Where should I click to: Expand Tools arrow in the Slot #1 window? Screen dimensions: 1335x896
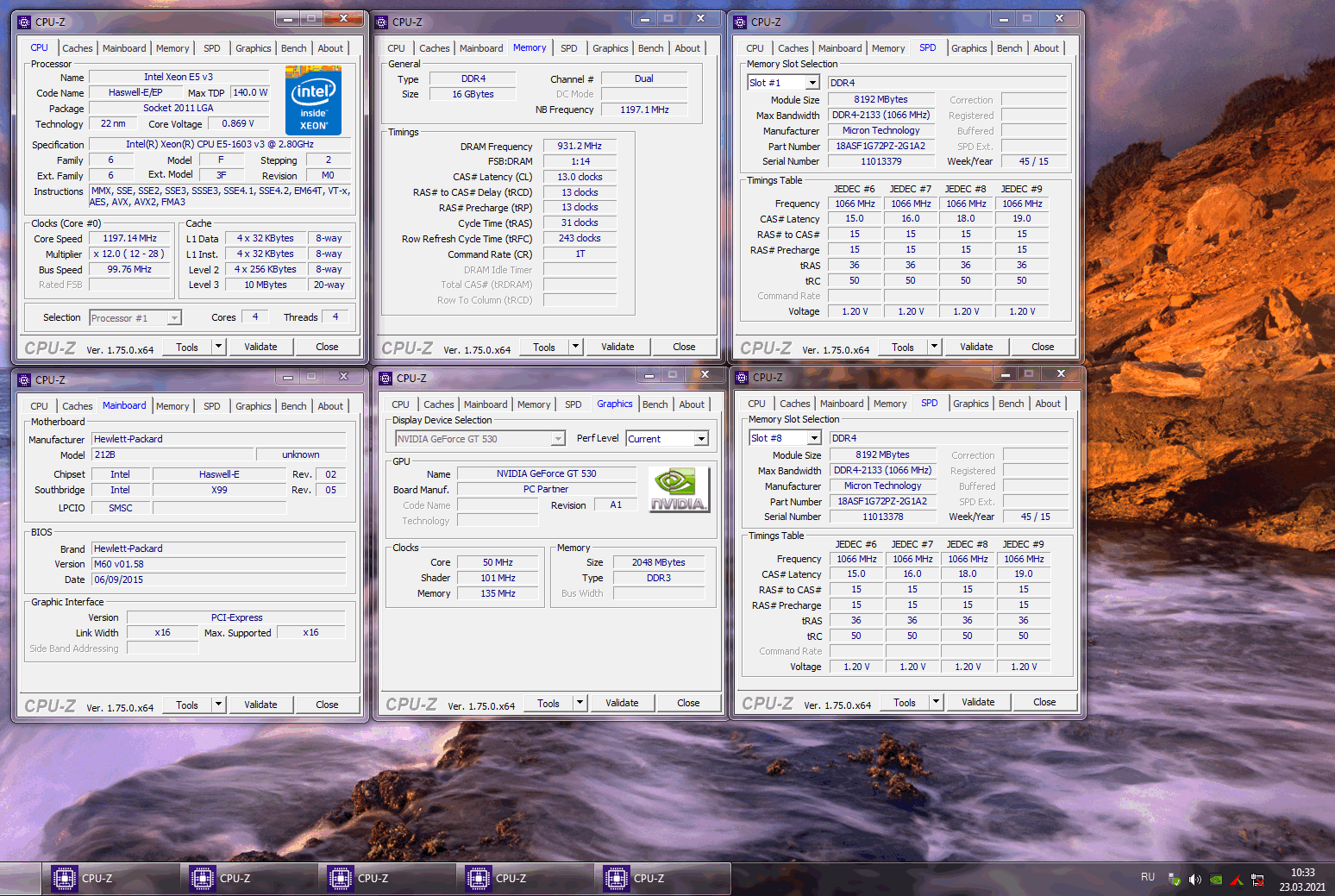click(x=934, y=347)
